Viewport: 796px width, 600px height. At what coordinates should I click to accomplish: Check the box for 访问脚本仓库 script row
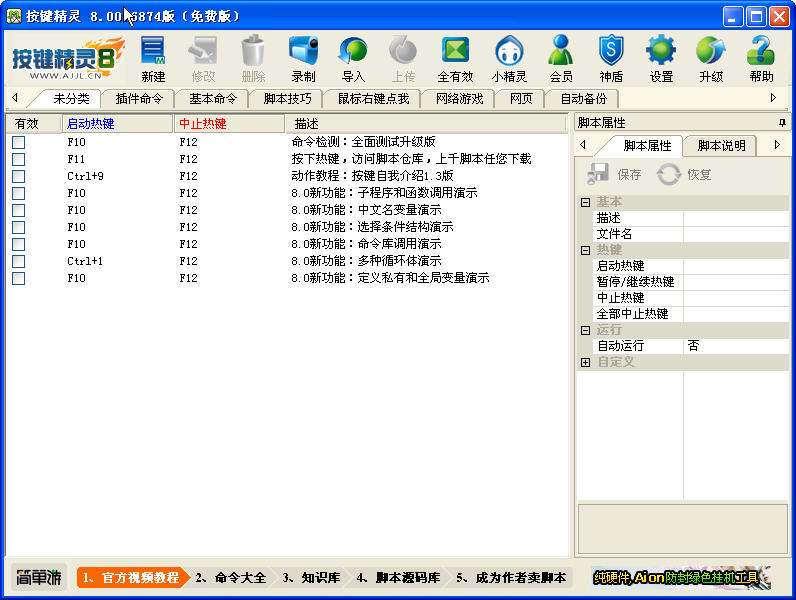[19, 159]
